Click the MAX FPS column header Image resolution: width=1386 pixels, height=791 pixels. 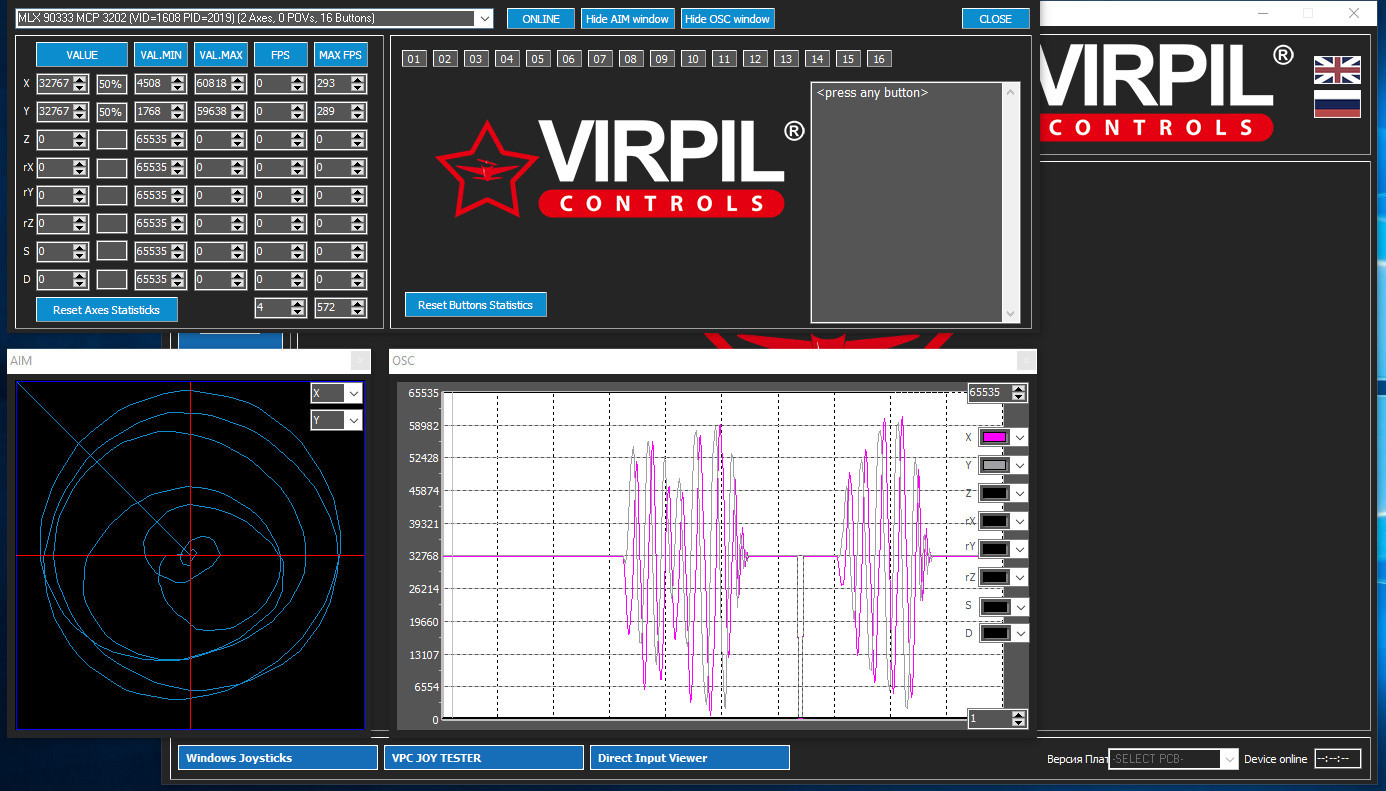[341, 55]
